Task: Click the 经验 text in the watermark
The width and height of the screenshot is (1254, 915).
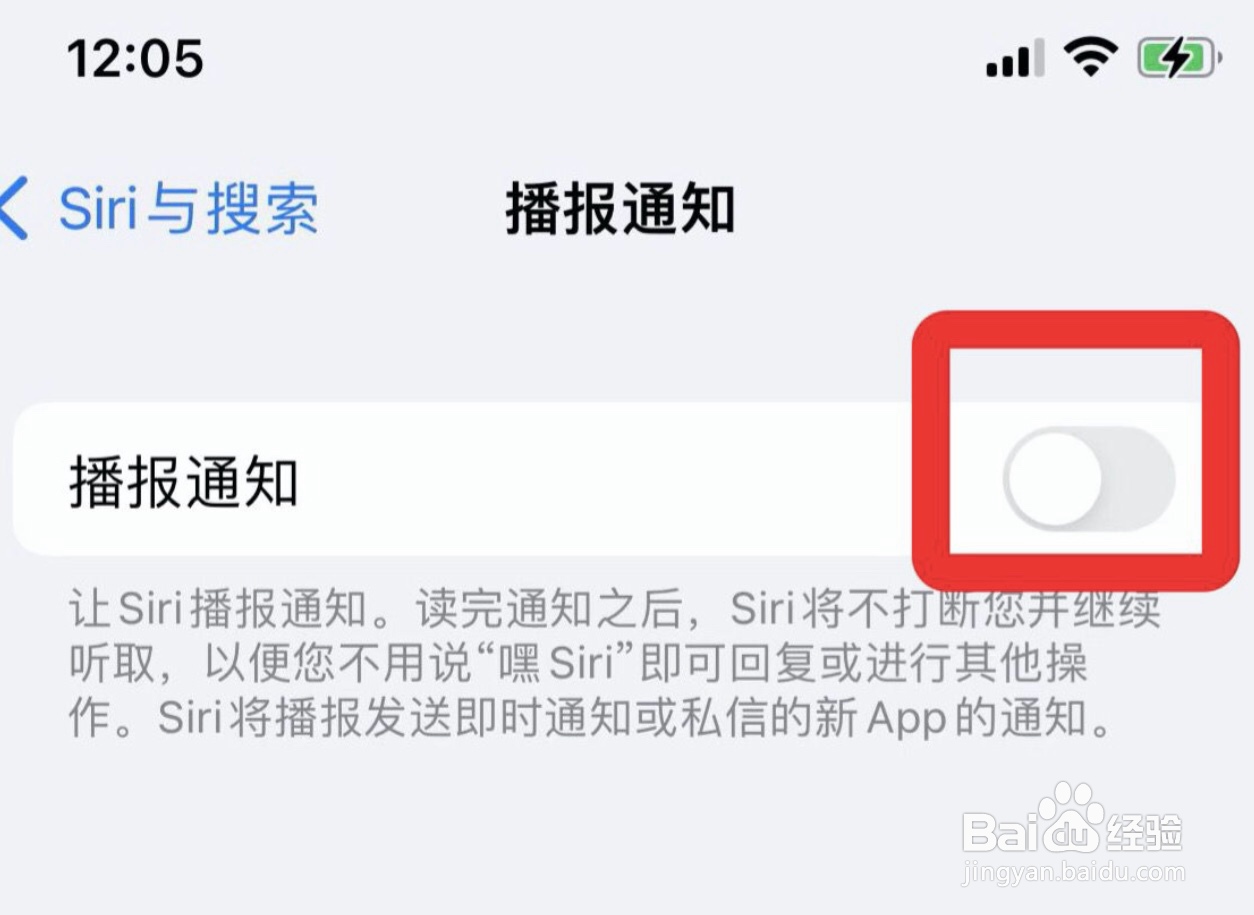Action: pyautogui.click(x=1144, y=831)
